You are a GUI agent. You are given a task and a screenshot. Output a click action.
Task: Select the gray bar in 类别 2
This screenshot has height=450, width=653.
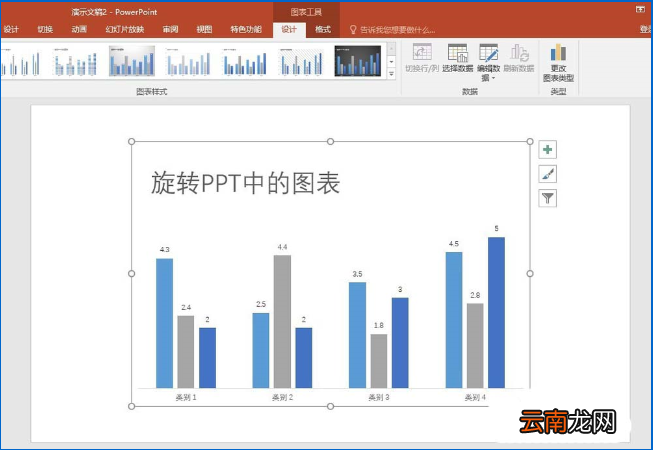(x=282, y=321)
